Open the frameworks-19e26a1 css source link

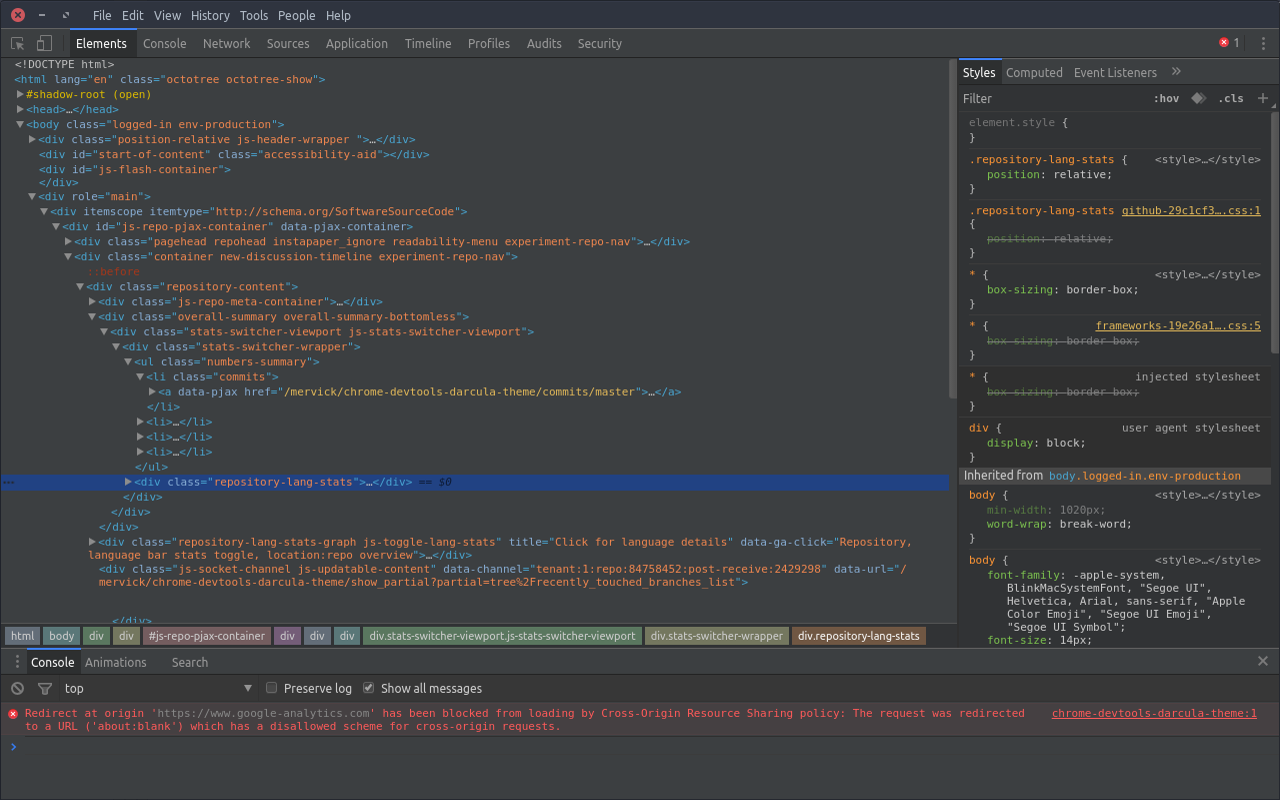pos(1178,326)
